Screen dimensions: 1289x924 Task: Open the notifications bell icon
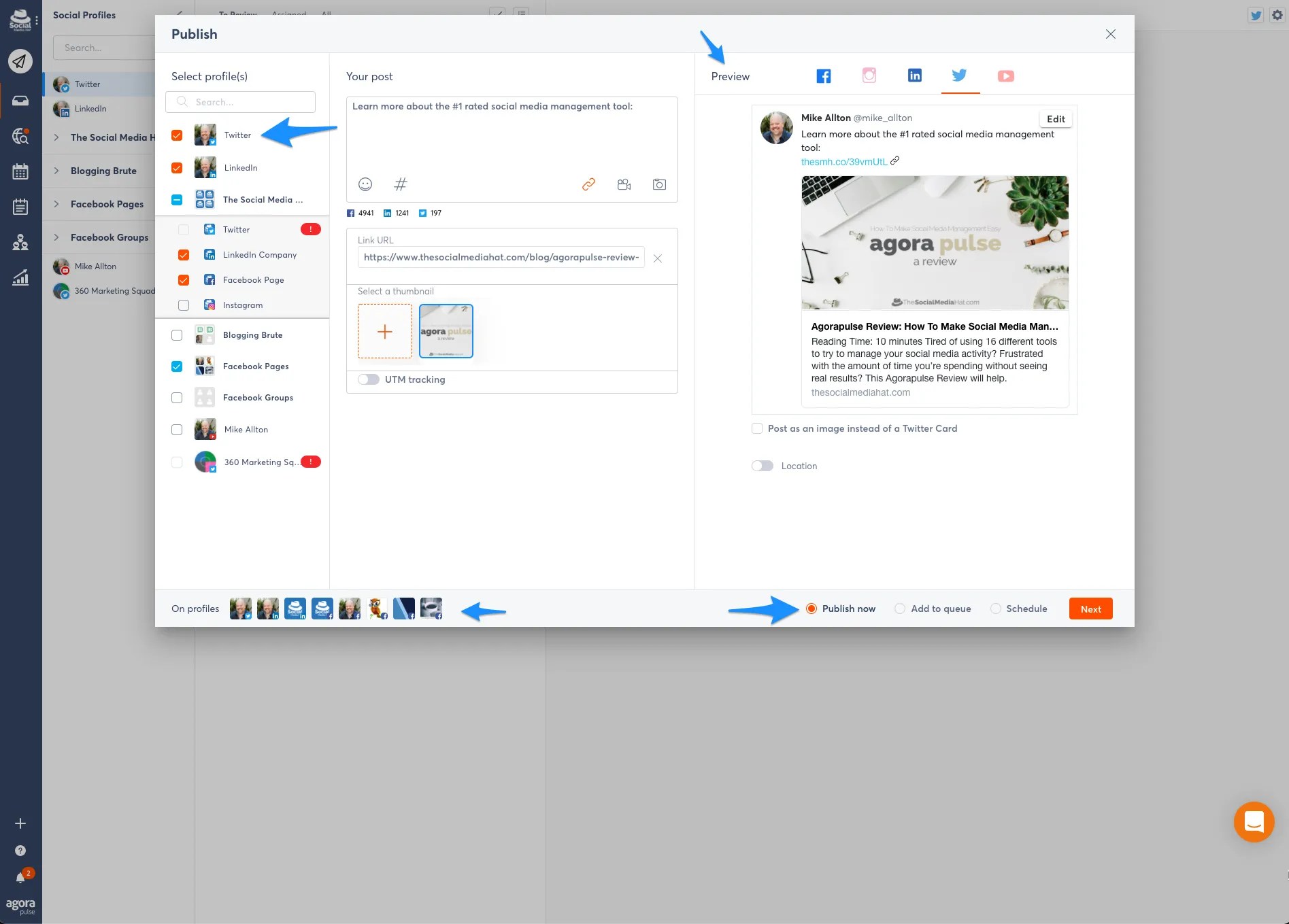tap(20, 878)
